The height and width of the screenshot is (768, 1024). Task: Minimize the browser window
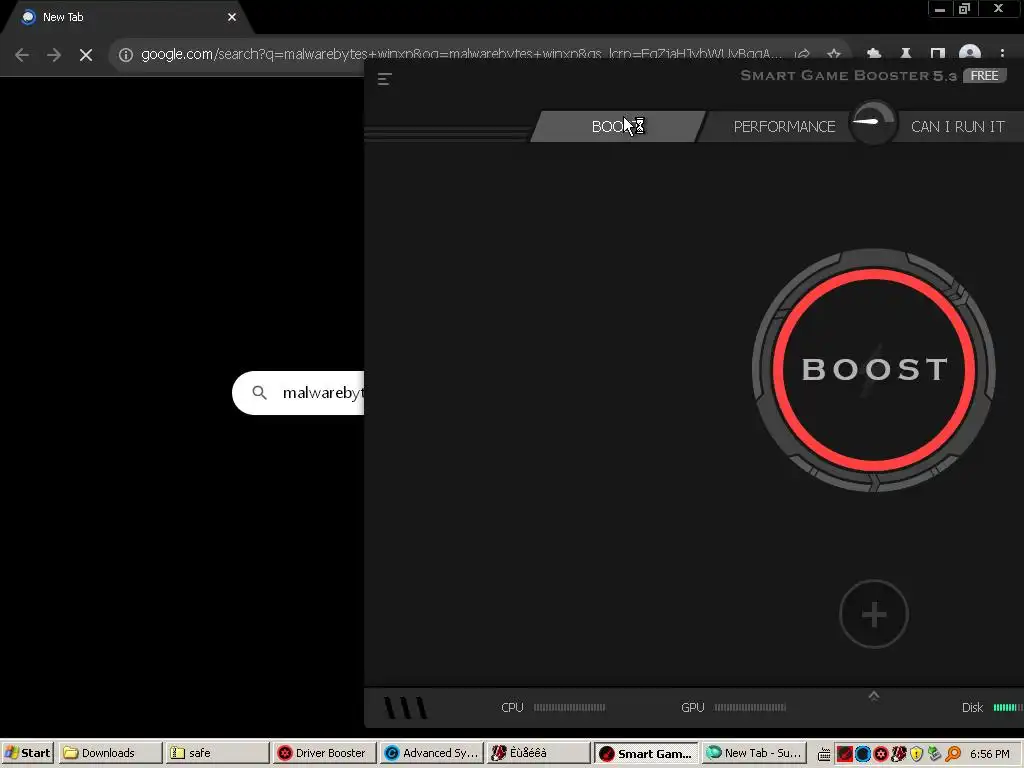940,9
